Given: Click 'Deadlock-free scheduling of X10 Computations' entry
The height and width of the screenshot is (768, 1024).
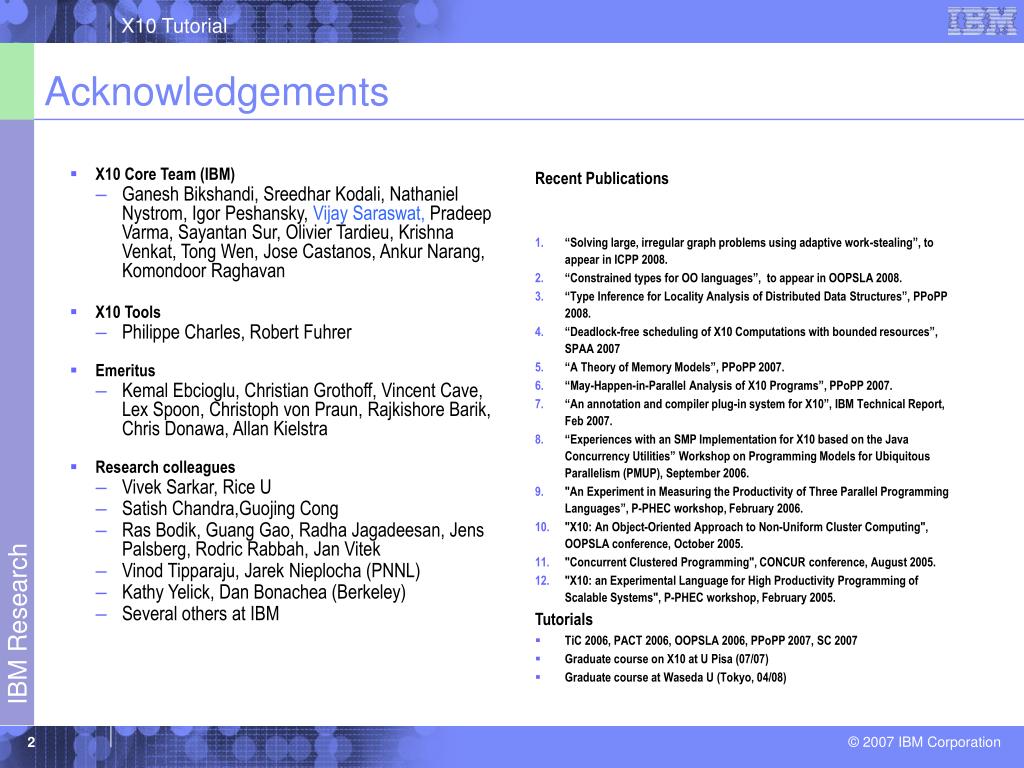Looking at the screenshot, I should pos(751,340).
